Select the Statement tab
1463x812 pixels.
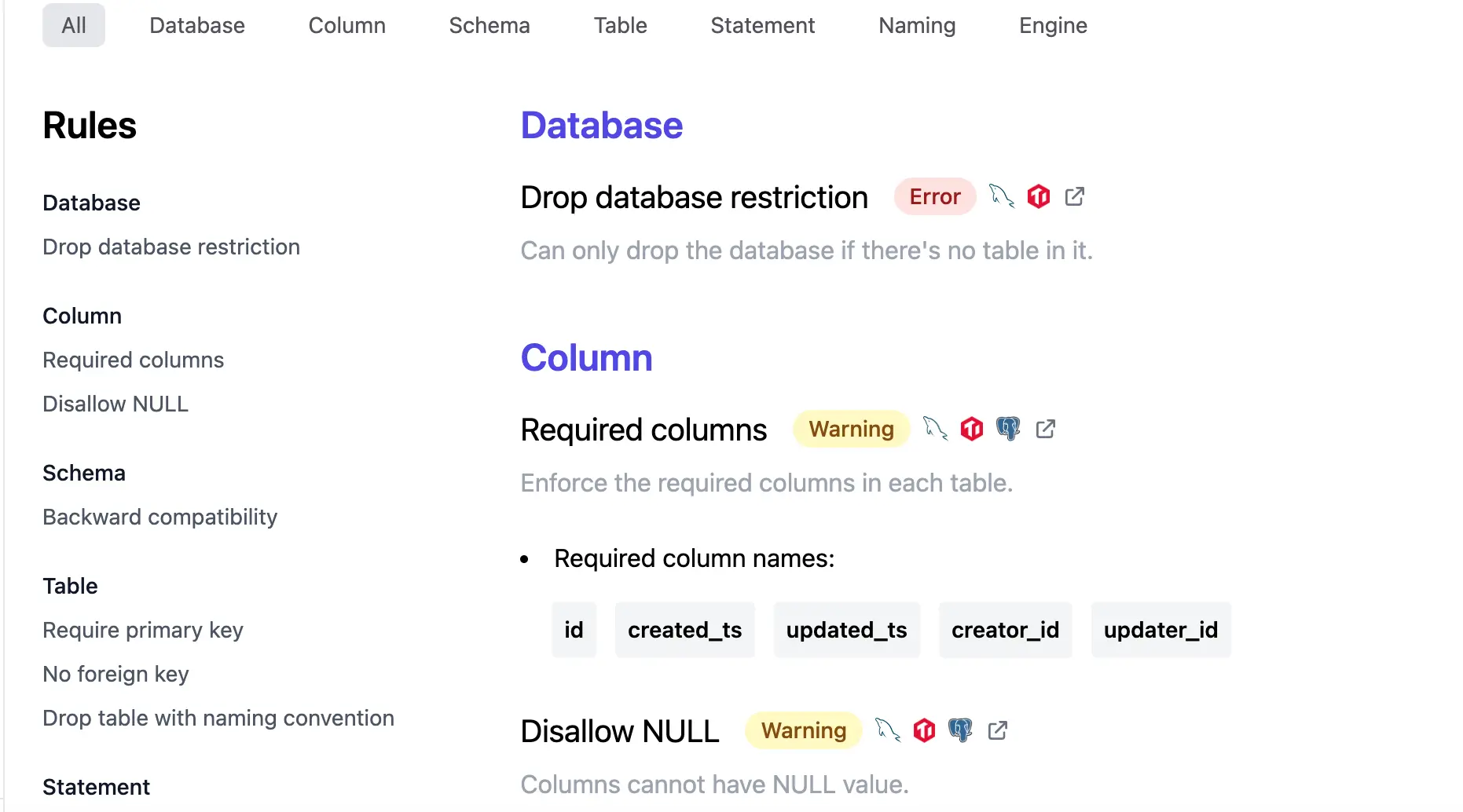click(762, 25)
